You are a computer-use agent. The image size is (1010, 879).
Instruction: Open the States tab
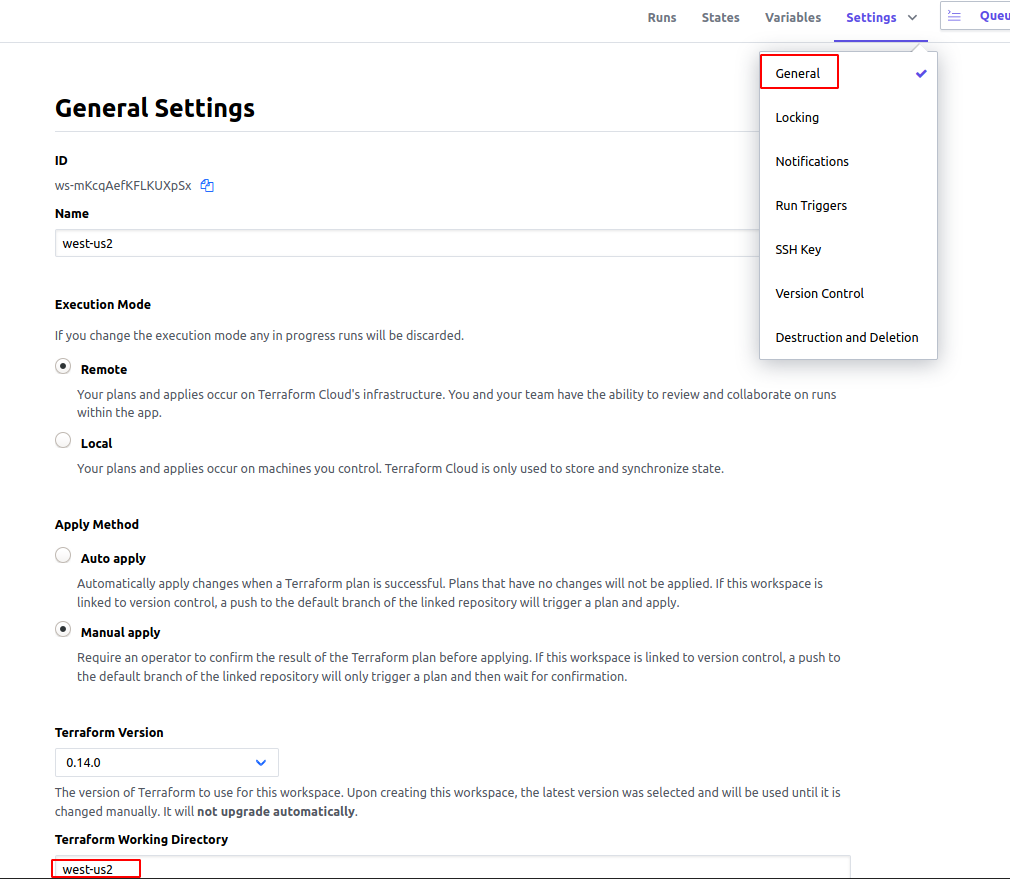pyautogui.click(x=720, y=17)
